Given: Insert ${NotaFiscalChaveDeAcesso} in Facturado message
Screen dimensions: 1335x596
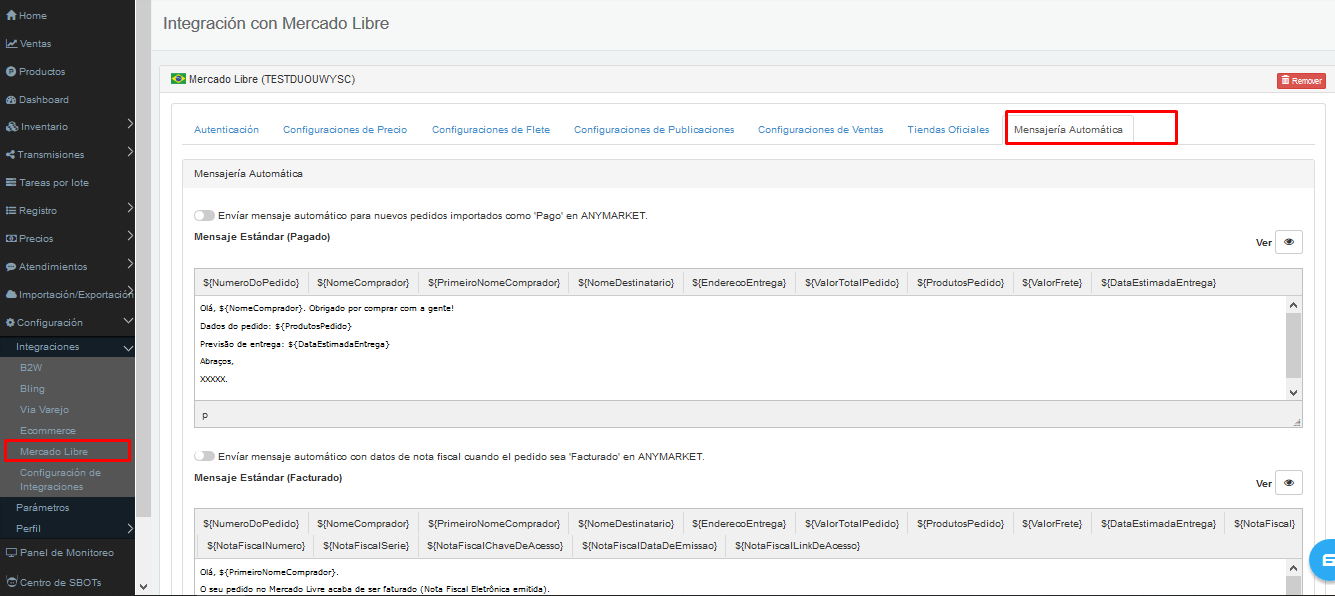Looking at the screenshot, I should (x=496, y=546).
